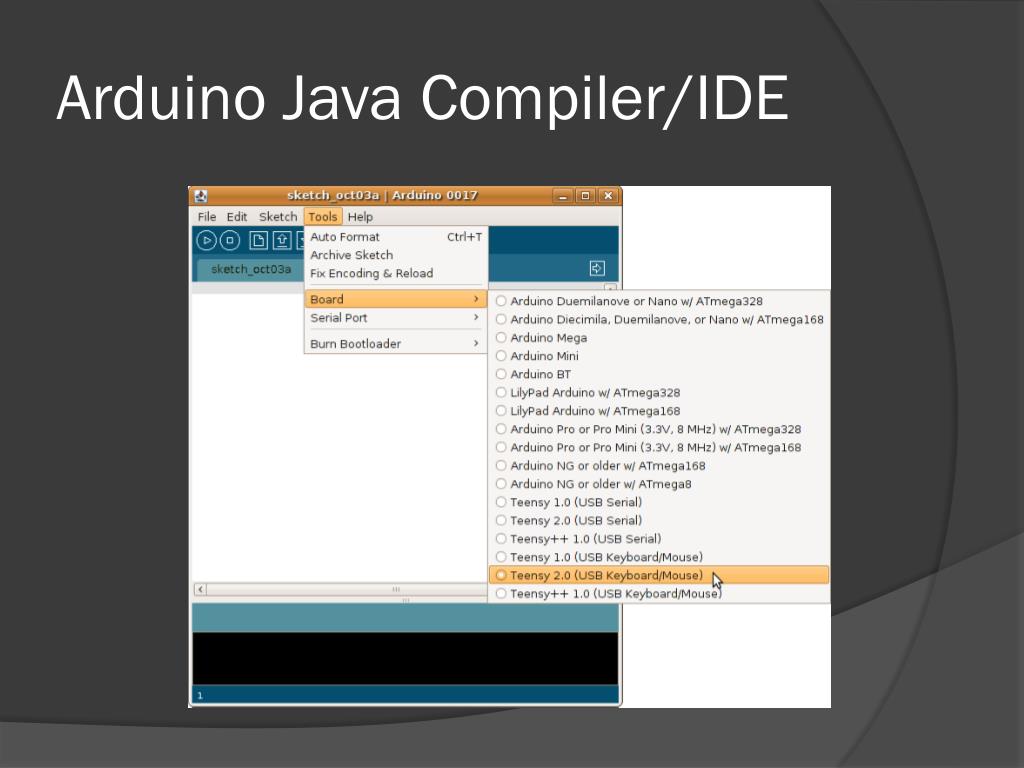The width and height of the screenshot is (1024, 768).
Task: Click the editor horizontal scrollbar track
Action: pos(347,590)
